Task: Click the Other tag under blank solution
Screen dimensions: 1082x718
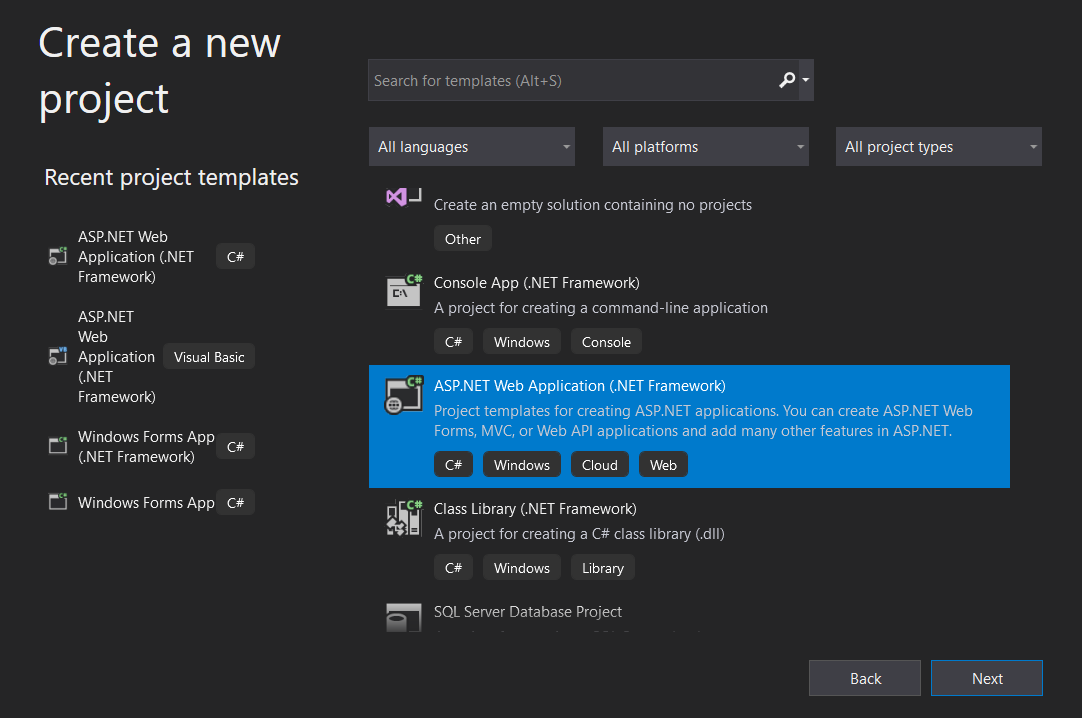Action: [462, 239]
